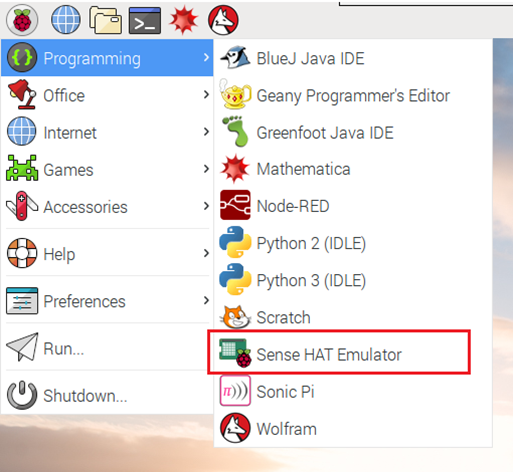The width and height of the screenshot is (513, 472).
Task: Select the Run... paper plane entry
Action: click(107, 348)
